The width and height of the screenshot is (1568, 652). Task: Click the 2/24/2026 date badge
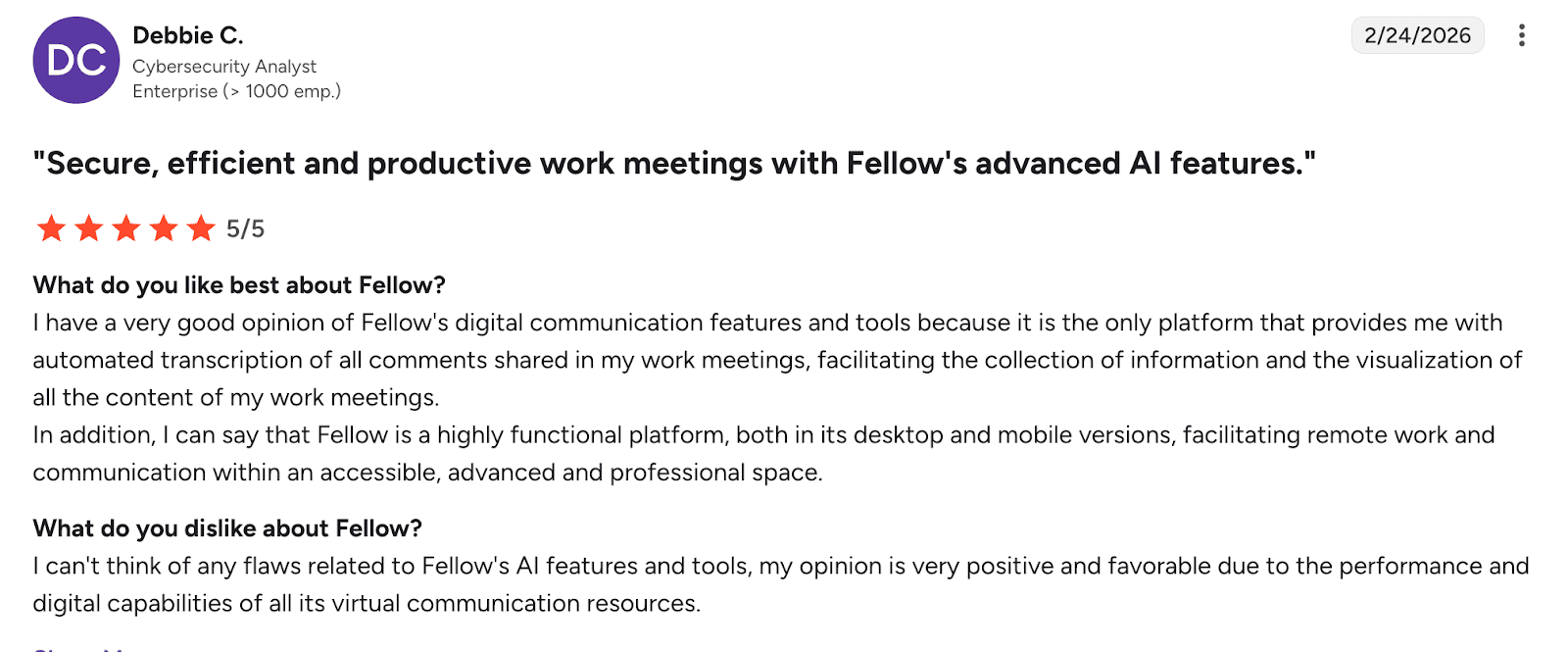click(x=1417, y=36)
